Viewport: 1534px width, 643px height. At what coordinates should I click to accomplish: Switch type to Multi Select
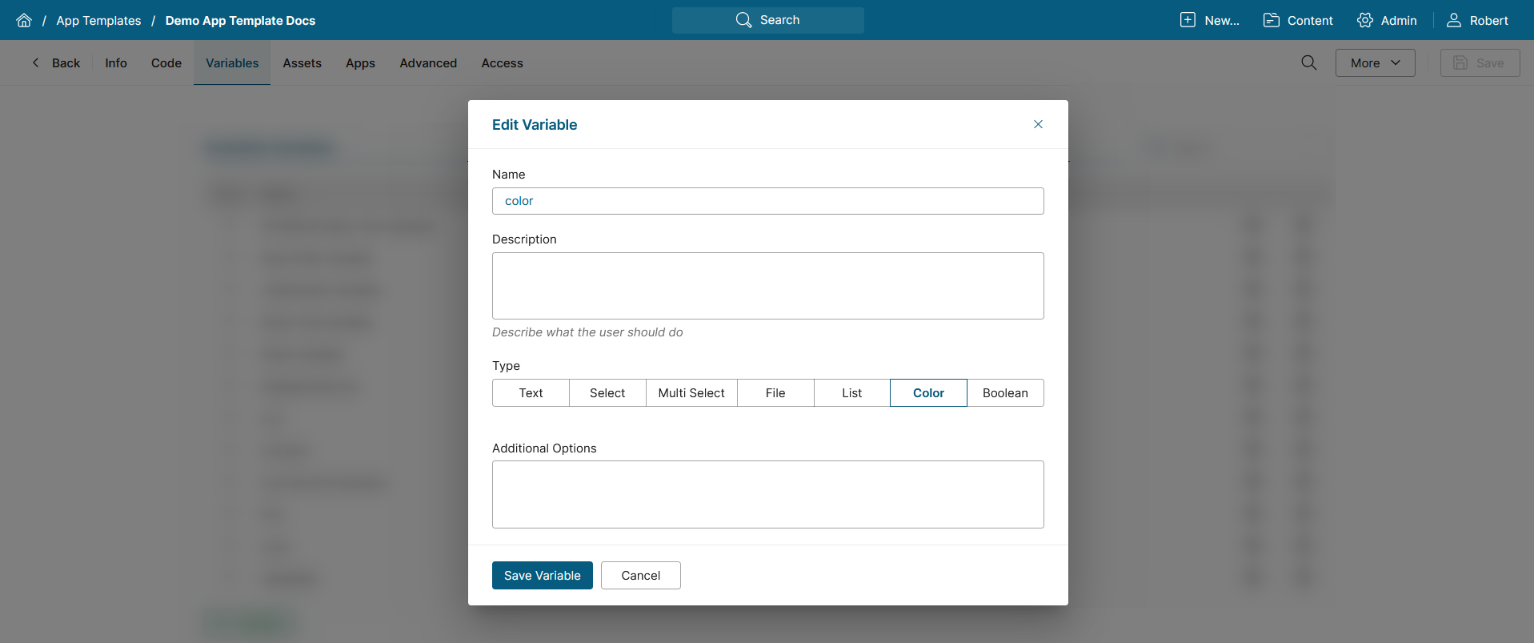pos(691,393)
